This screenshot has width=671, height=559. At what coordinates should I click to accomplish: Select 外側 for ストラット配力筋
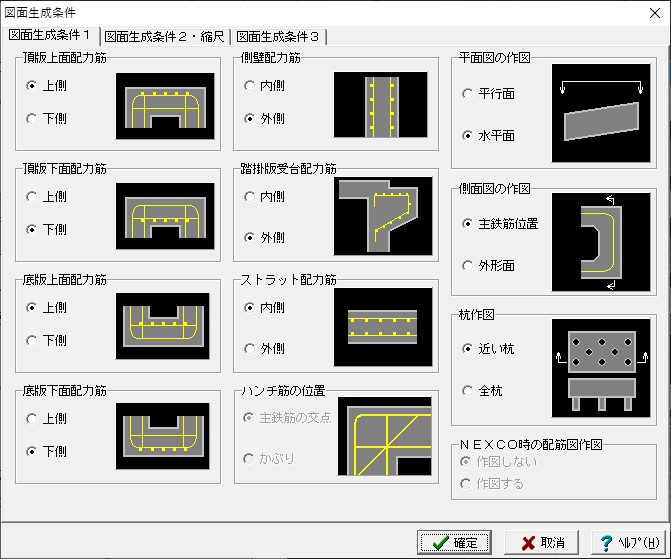(x=264, y=349)
